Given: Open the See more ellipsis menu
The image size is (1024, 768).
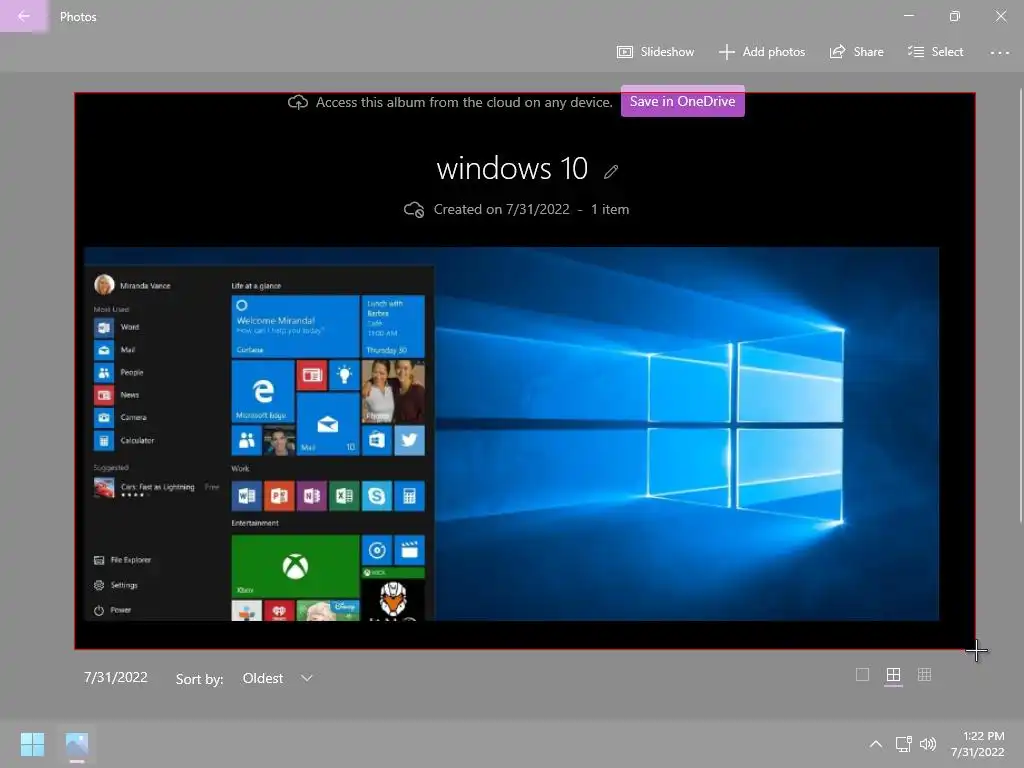Looking at the screenshot, I should click(999, 52).
